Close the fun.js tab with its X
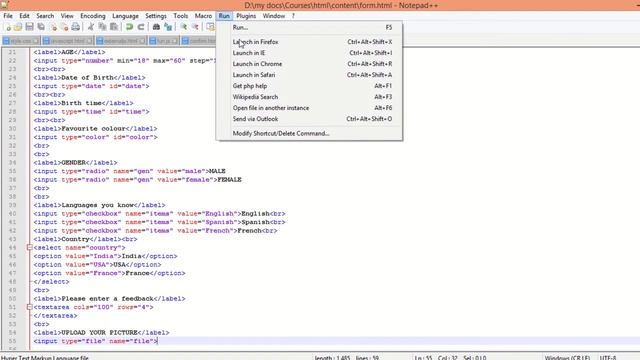 174,41
